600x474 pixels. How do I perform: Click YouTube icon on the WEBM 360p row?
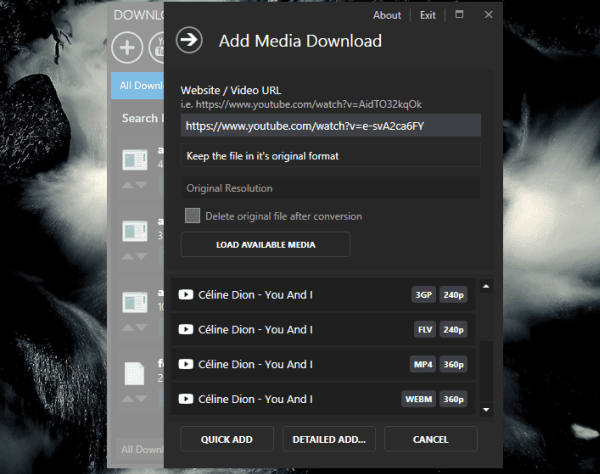(186, 399)
